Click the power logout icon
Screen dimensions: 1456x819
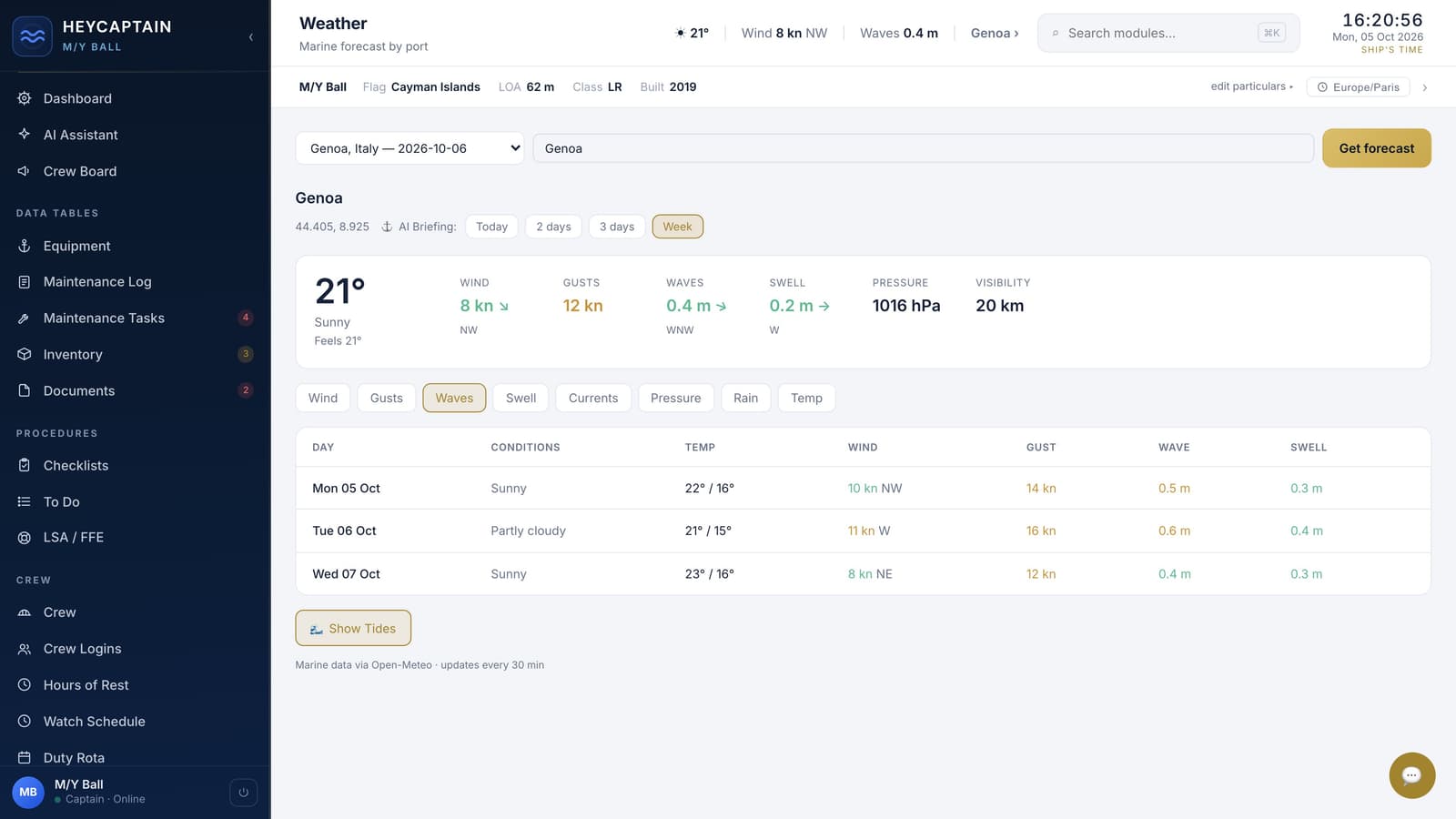[x=243, y=793]
